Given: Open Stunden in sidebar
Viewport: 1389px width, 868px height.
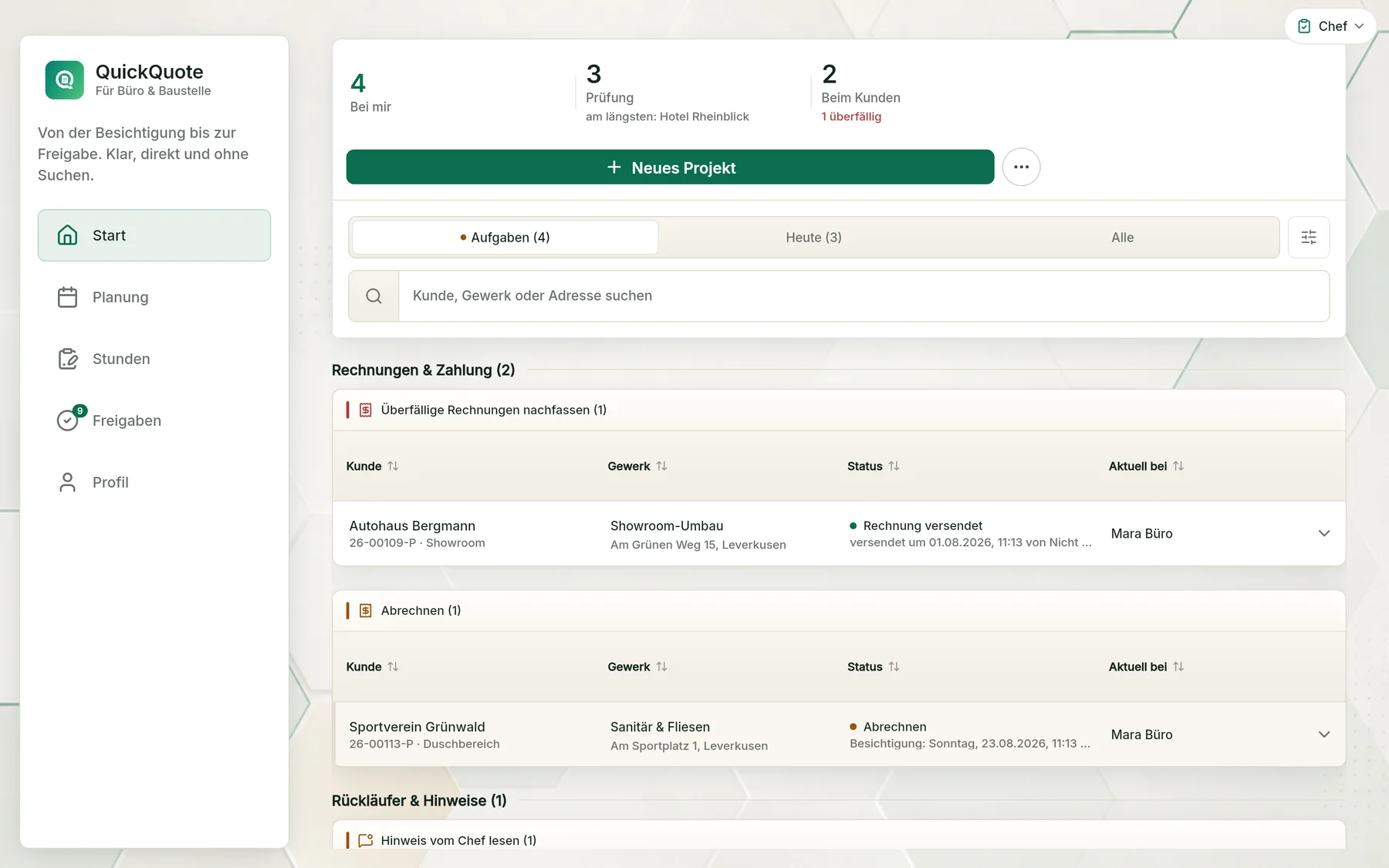Looking at the screenshot, I should click(x=154, y=359).
